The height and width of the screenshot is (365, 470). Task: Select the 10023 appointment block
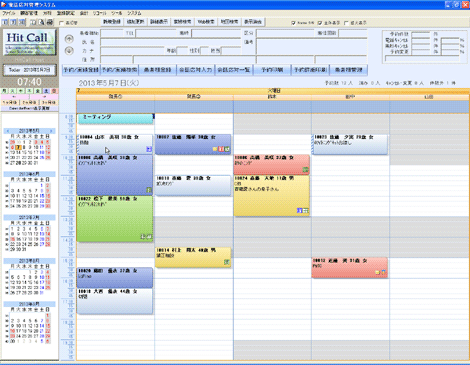(350, 144)
